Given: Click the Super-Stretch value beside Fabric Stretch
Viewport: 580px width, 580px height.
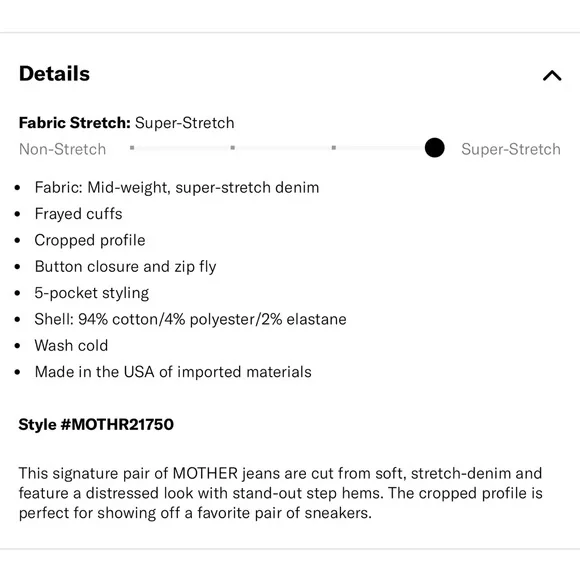Looking at the screenshot, I should [x=185, y=123].
